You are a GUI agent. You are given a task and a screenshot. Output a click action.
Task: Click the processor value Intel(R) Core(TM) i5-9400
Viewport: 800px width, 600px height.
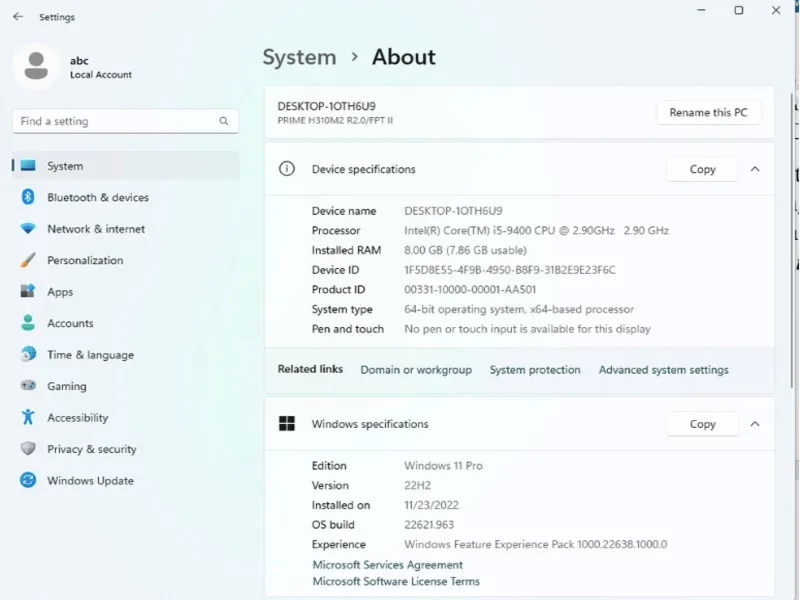[536, 230]
